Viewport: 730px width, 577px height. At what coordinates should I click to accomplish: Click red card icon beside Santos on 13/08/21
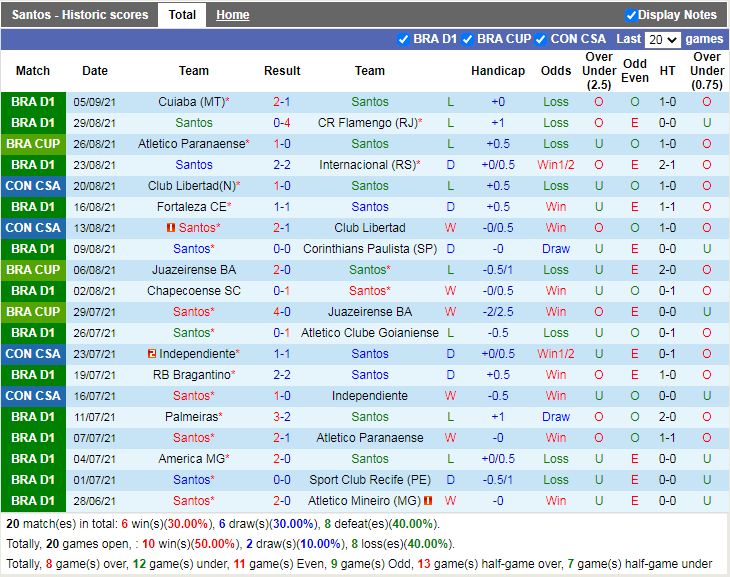pos(171,228)
